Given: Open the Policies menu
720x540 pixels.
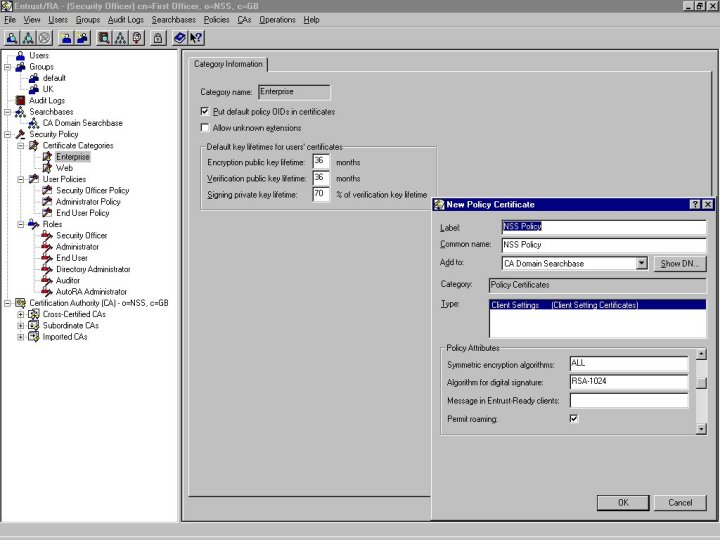Looking at the screenshot, I should point(216,20).
